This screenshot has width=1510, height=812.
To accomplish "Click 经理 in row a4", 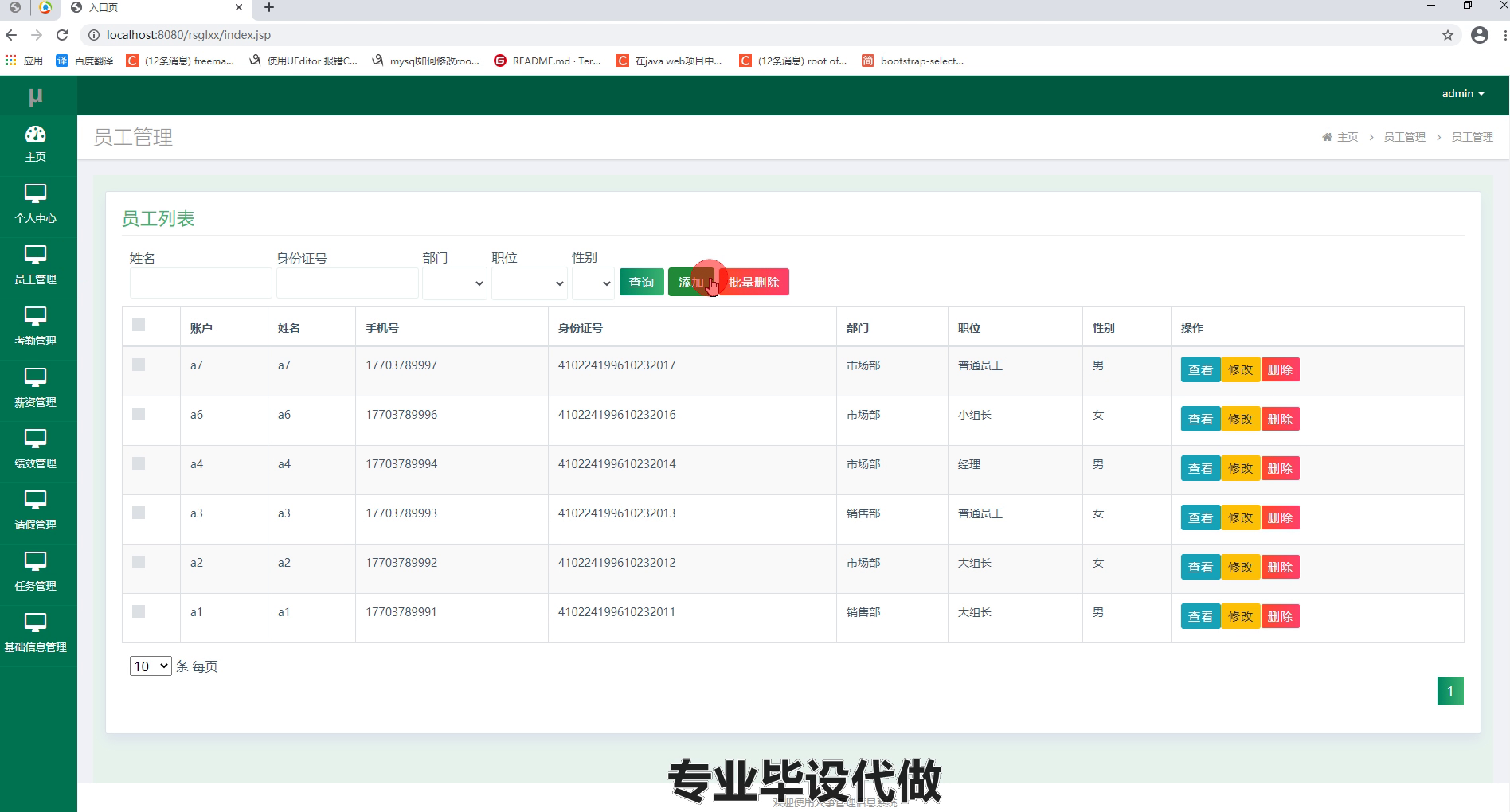I will [x=969, y=464].
